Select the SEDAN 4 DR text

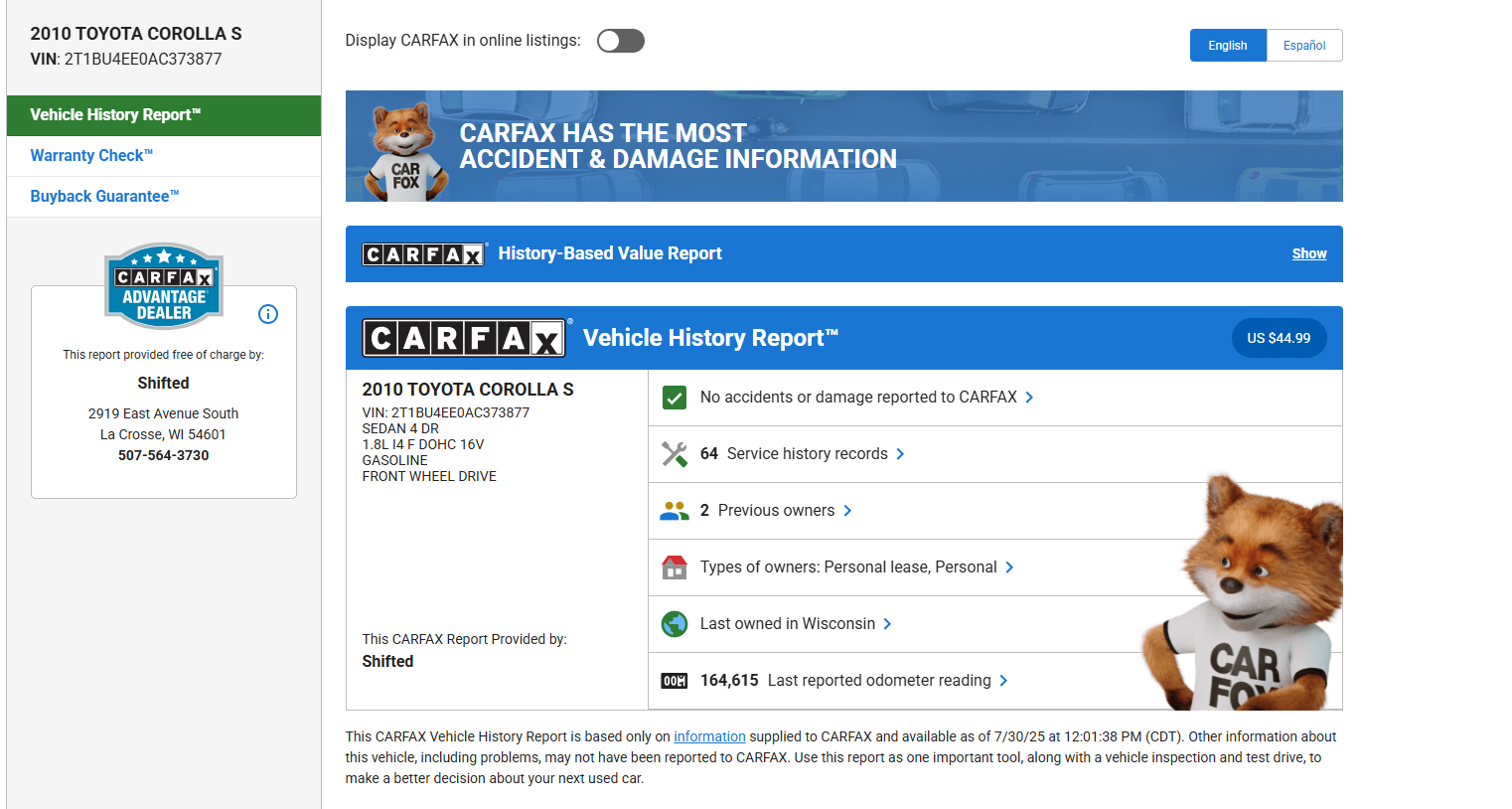pyautogui.click(x=400, y=428)
